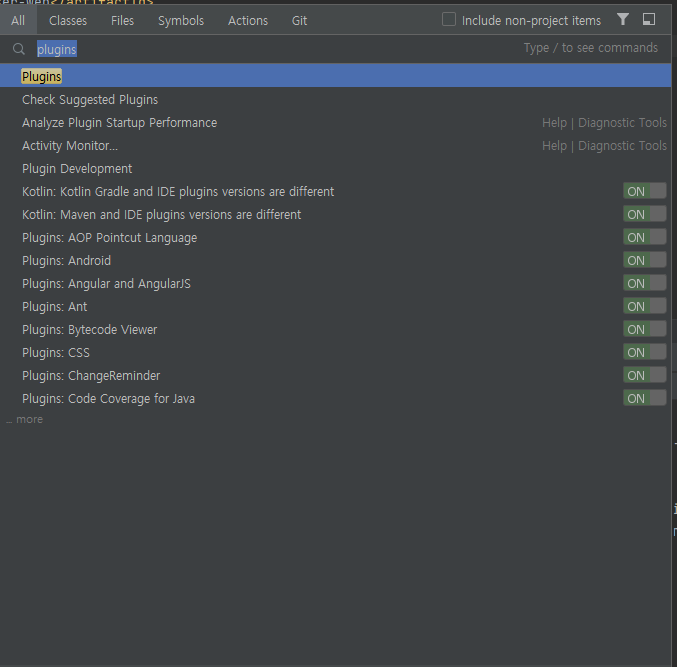This screenshot has height=667, width=677.
Task: Turn off Plugins: AOP Pointcut Language switch
Action: pyautogui.click(x=644, y=237)
